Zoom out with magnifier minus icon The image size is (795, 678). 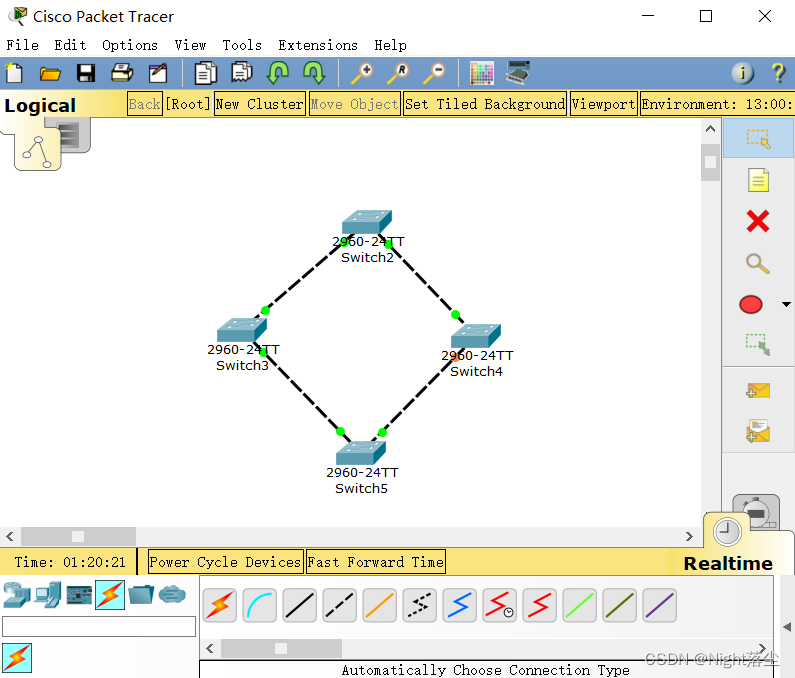[x=434, y=73]
